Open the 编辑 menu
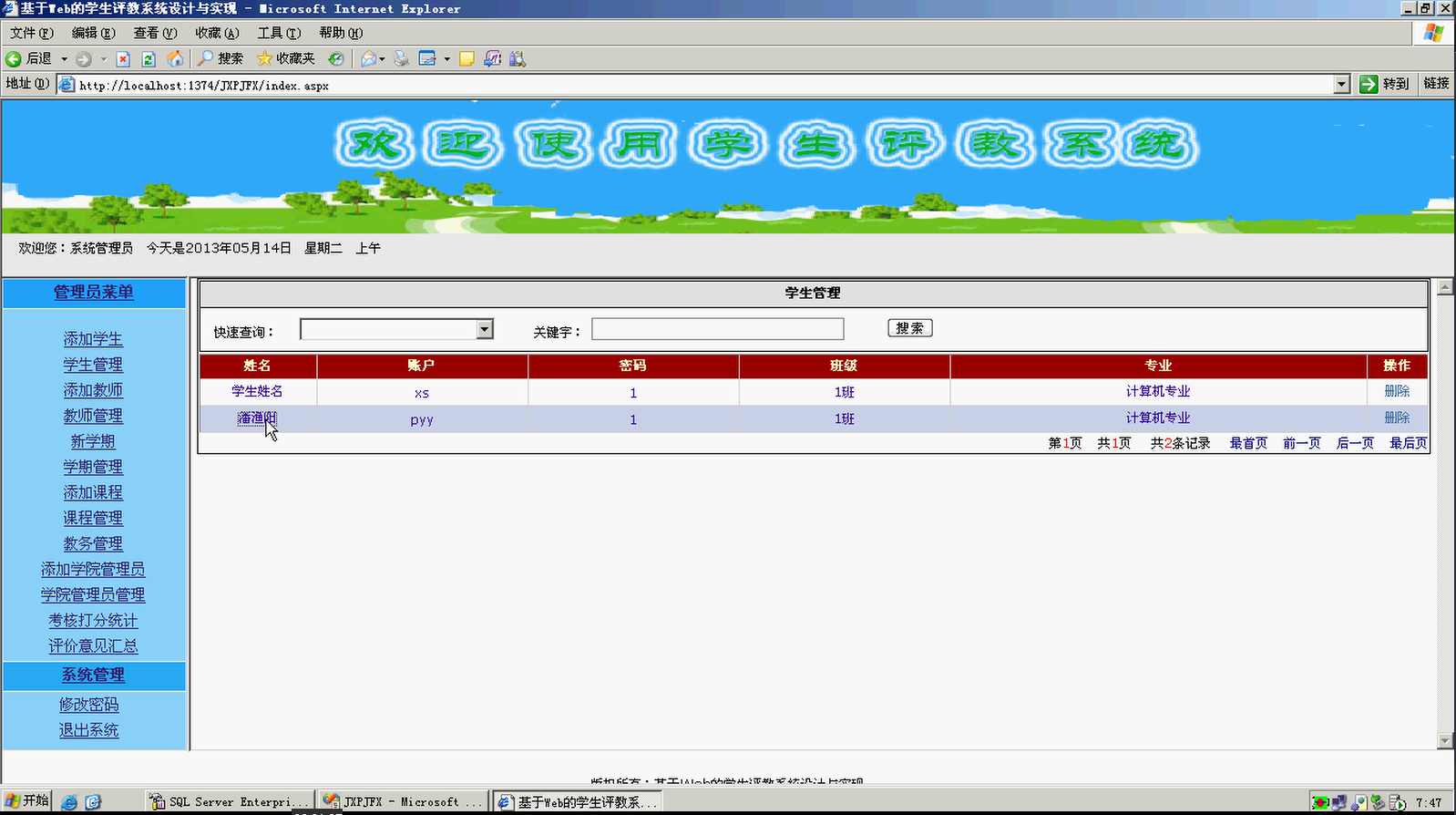The height and width of the screenshot is (815, 1456). coord(93,33)
